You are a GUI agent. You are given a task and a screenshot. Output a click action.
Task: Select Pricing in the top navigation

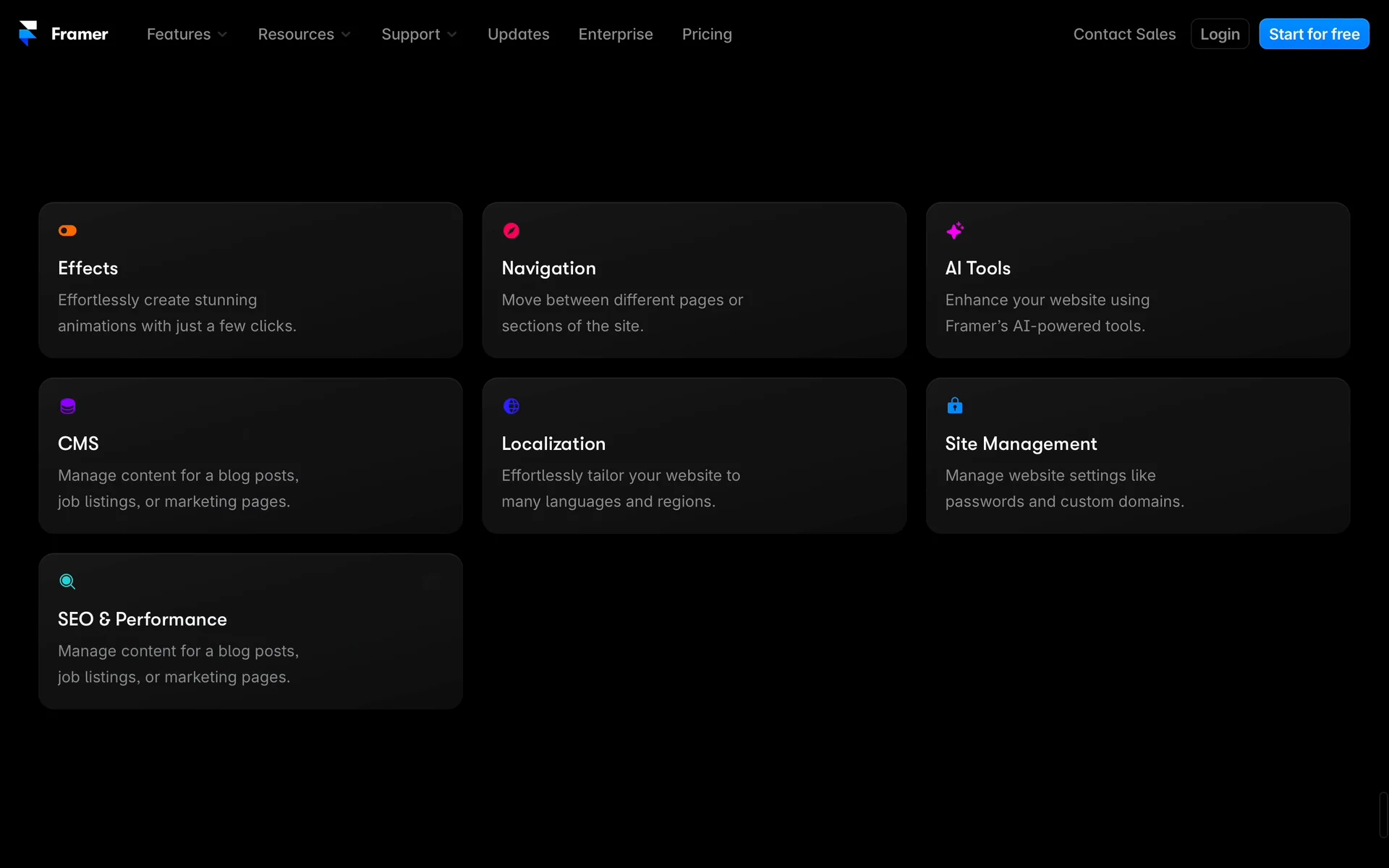pos(707,34)
